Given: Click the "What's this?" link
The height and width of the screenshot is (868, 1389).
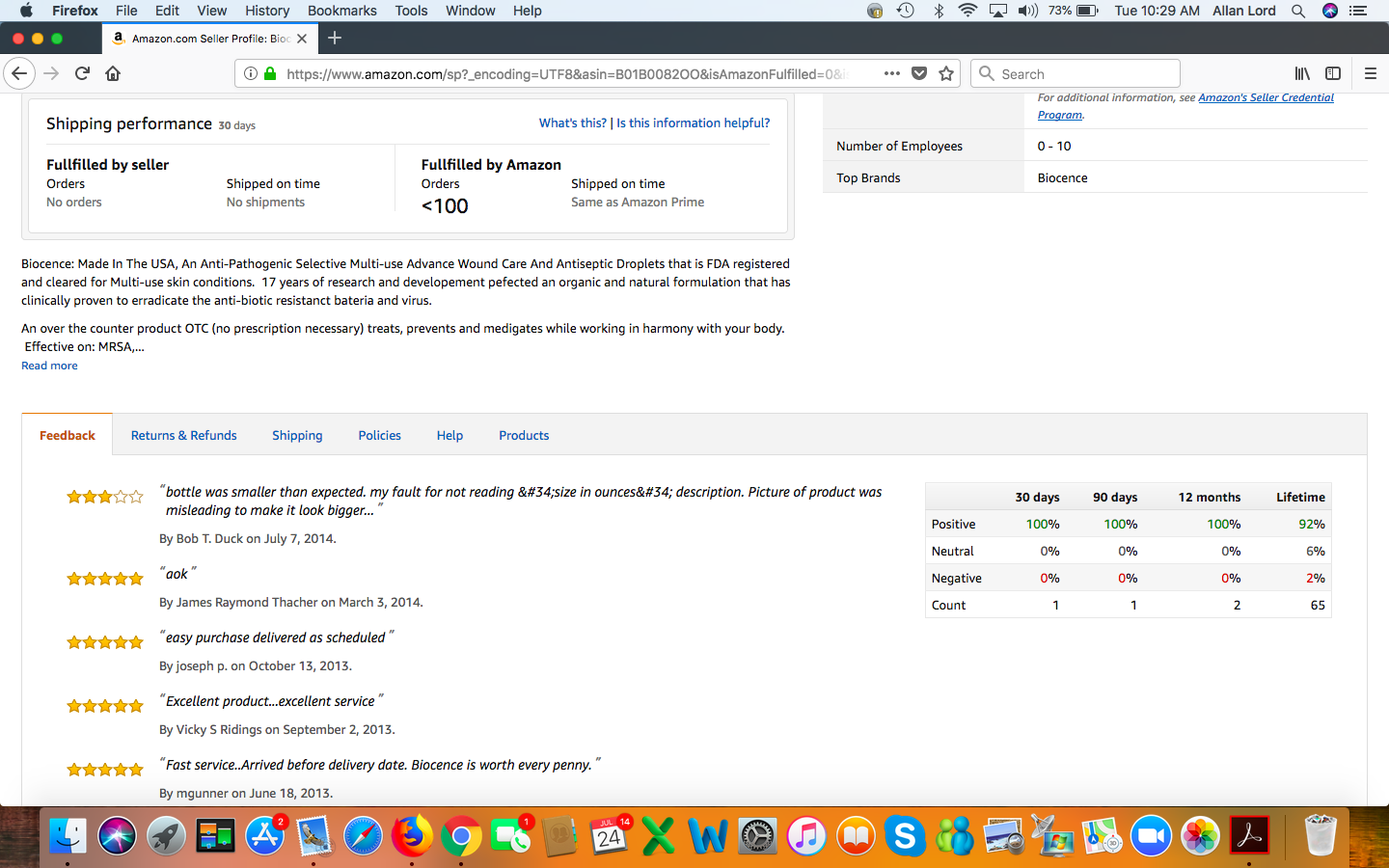Looking at the screenshot, I should click(x=573, y=122).
